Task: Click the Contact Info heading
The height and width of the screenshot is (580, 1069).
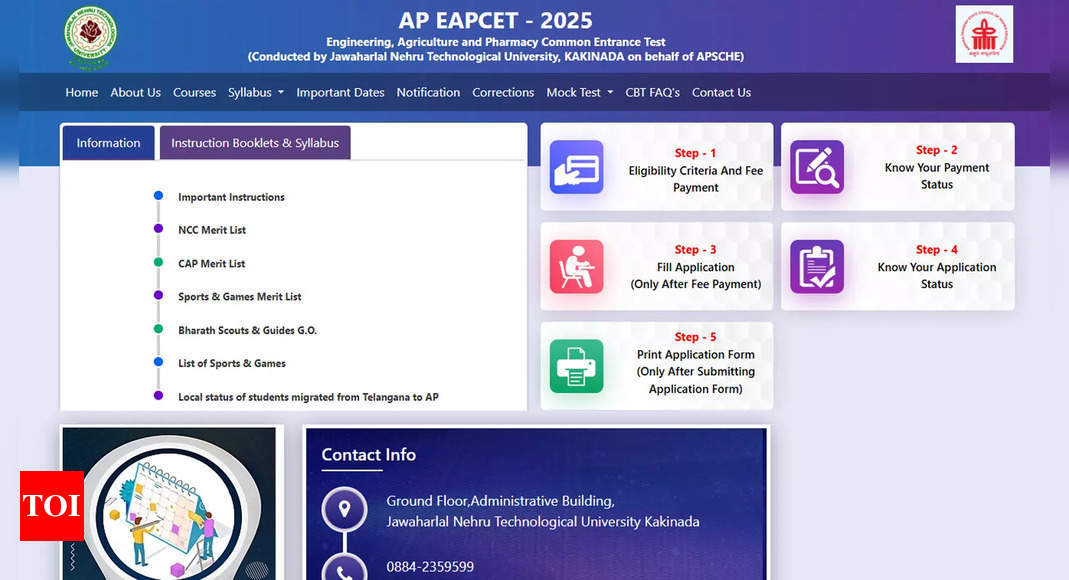Action: click(x=369, y=455)
